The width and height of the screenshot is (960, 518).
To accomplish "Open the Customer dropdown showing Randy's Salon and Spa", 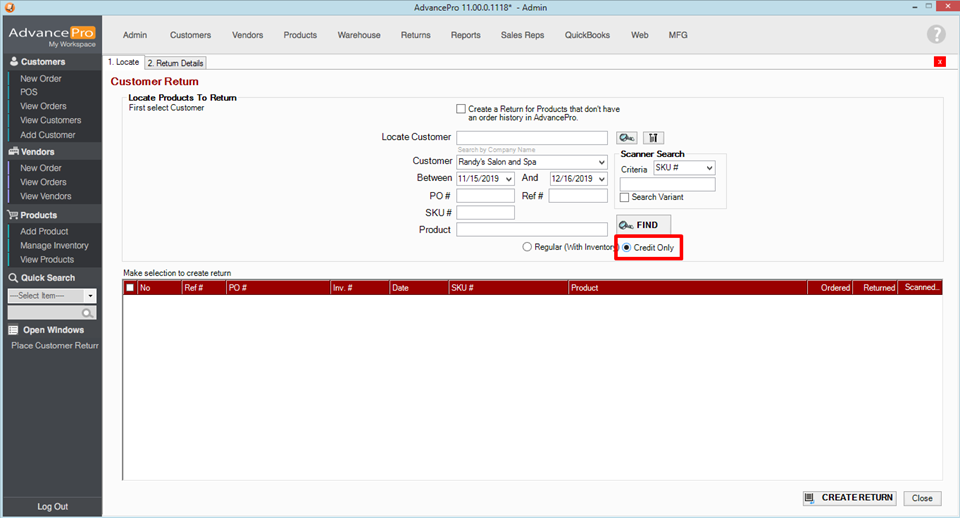I will [601, 162].
